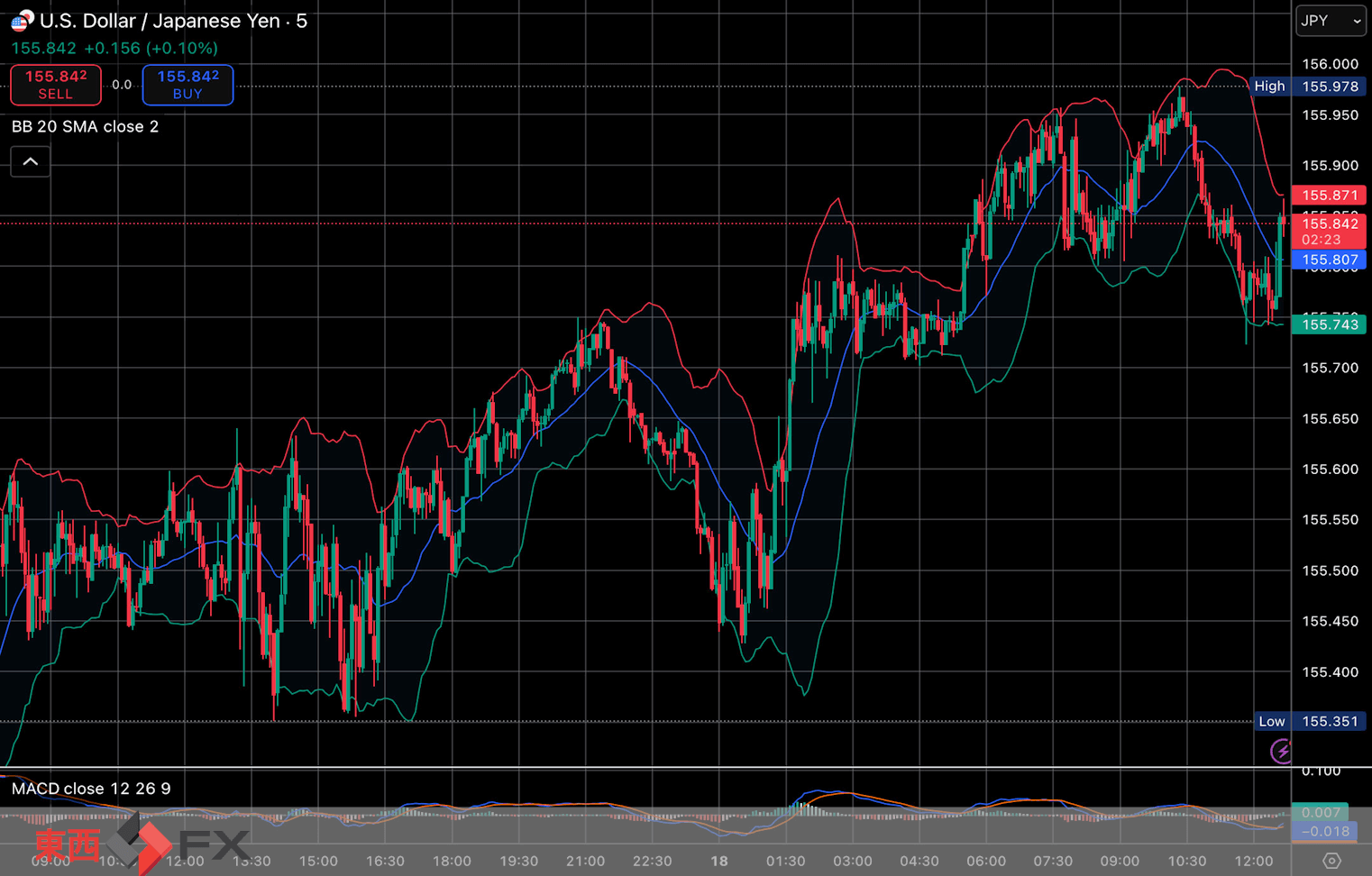Click the High 155.978 price label
The image size is (1372, 876).
pyautogui.click(x=1305, y=87)
